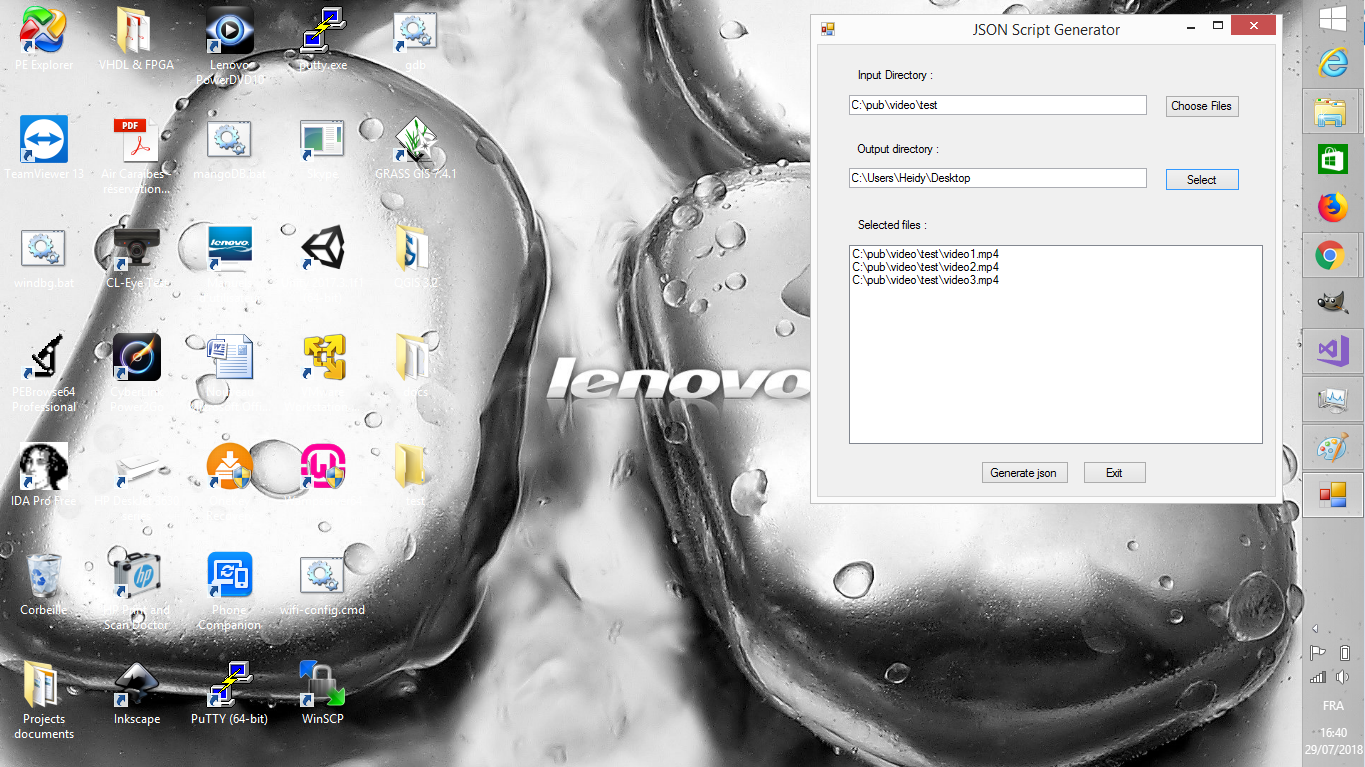This screenshot has width=1365, height=767.
Task: Select the PE Explorer desktop icon
Action: 44,40
